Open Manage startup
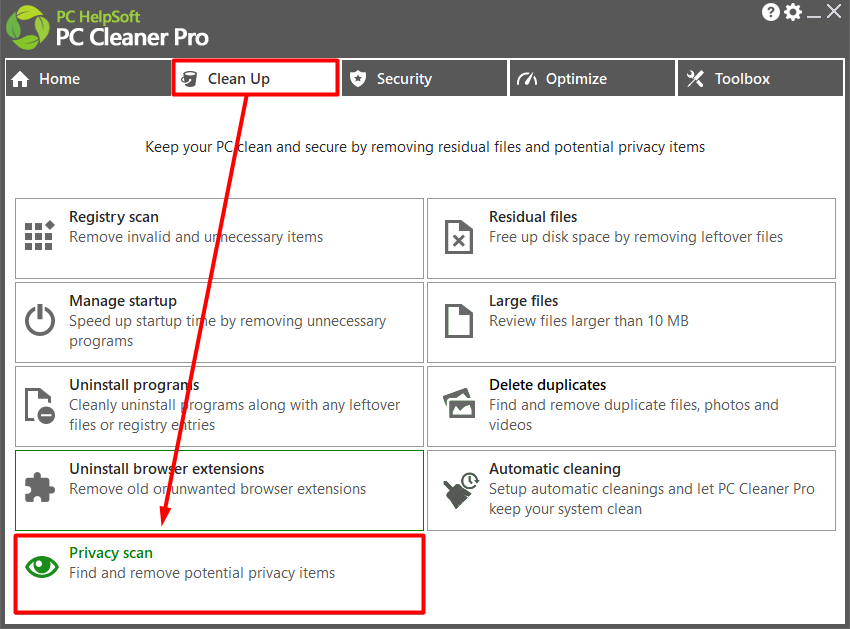This screenshot has width=850, height=629. 220,323
